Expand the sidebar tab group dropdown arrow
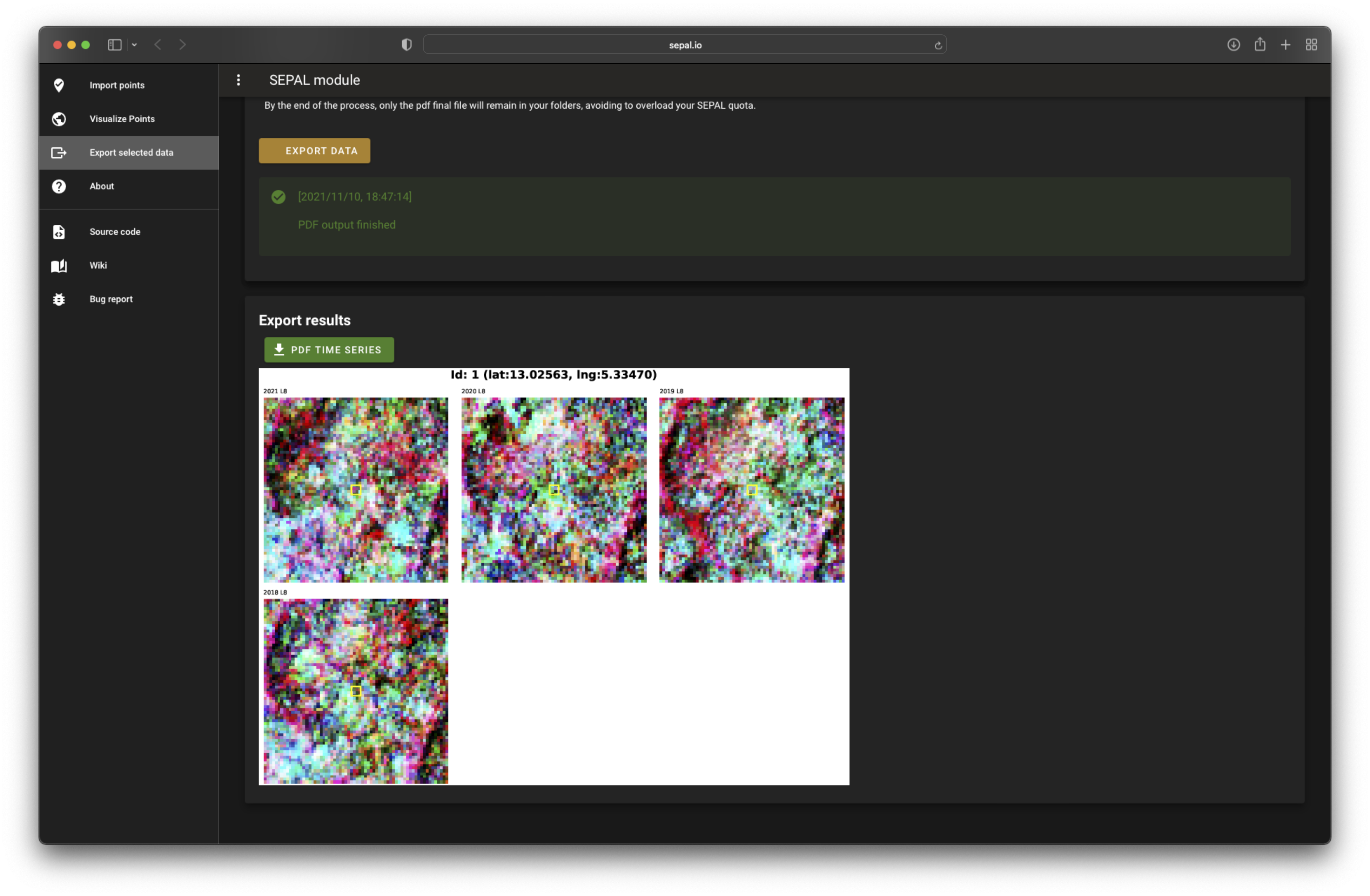Viewport: 1370px width, 896px height. tap(134, 45)
